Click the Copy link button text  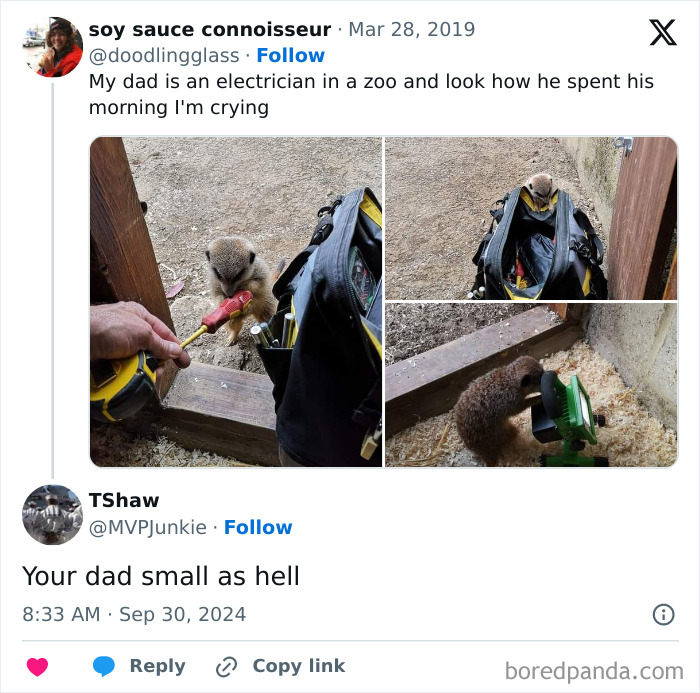[x=299, y=666]
